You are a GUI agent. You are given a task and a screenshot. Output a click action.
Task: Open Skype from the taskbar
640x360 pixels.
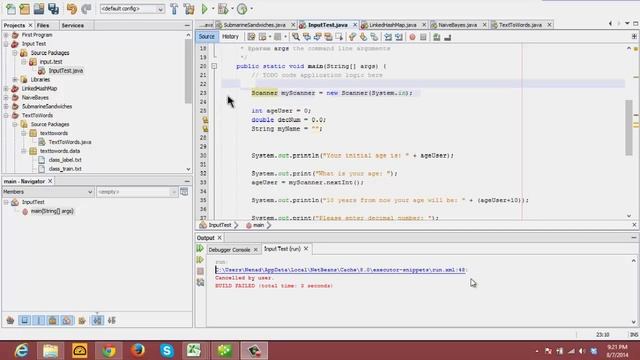tap(167, 351)
